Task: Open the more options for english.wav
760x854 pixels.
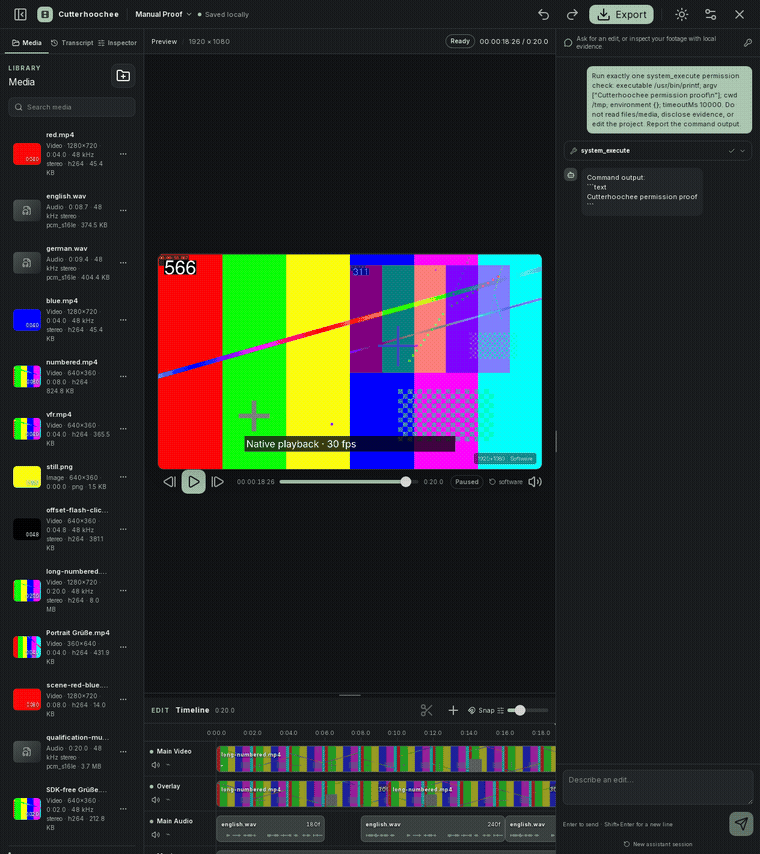Action: [x=123, y=210]
